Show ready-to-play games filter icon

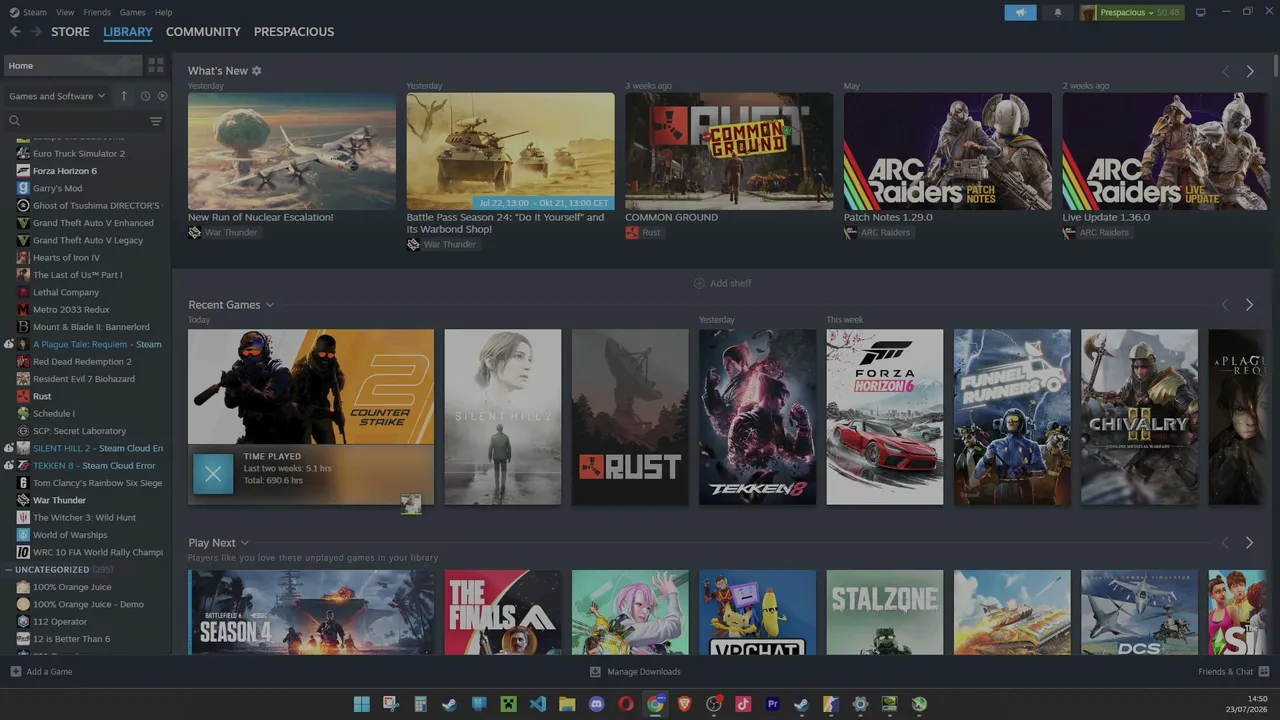[162, 96]
